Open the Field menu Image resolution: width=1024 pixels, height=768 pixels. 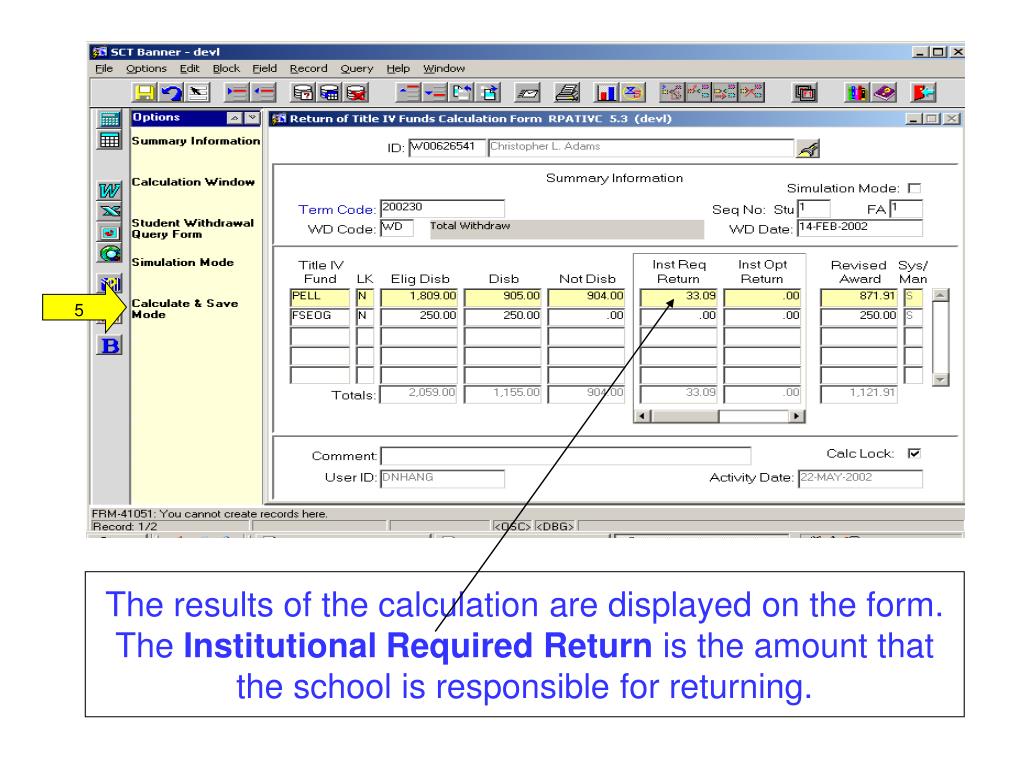pyautogui.click(x=264, y=69)
